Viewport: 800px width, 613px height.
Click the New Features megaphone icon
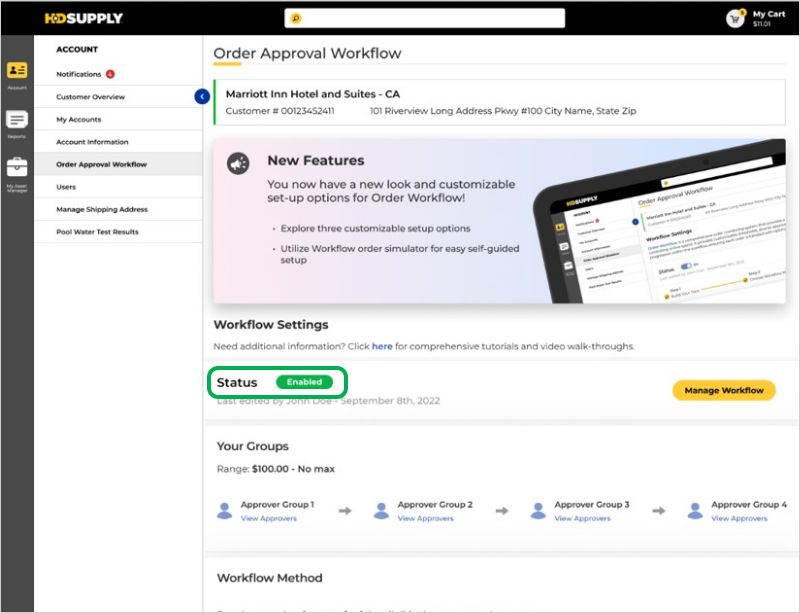point(238,164)
